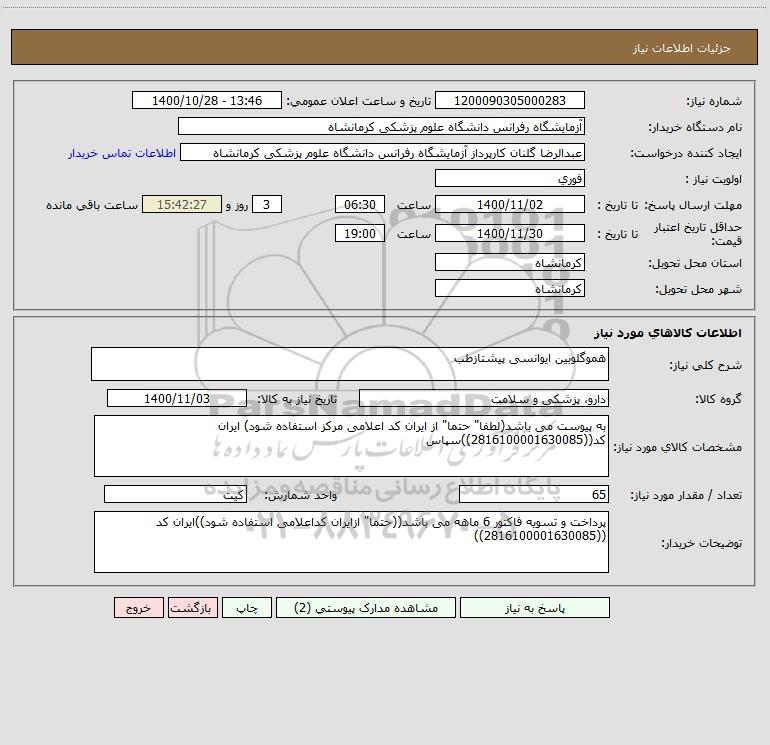
Task: Click goods specification text area
Action: click(x=351, y=446)
